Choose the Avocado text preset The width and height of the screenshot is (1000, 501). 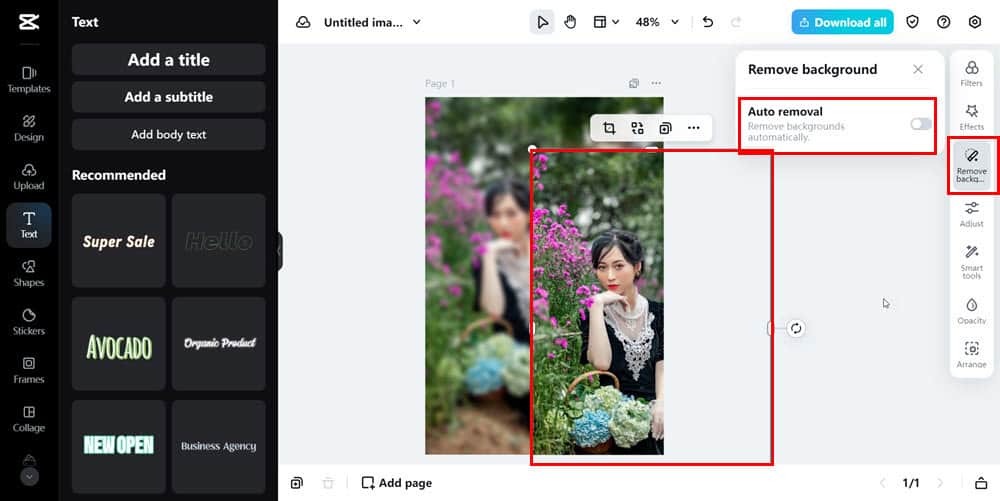(119, 344)
